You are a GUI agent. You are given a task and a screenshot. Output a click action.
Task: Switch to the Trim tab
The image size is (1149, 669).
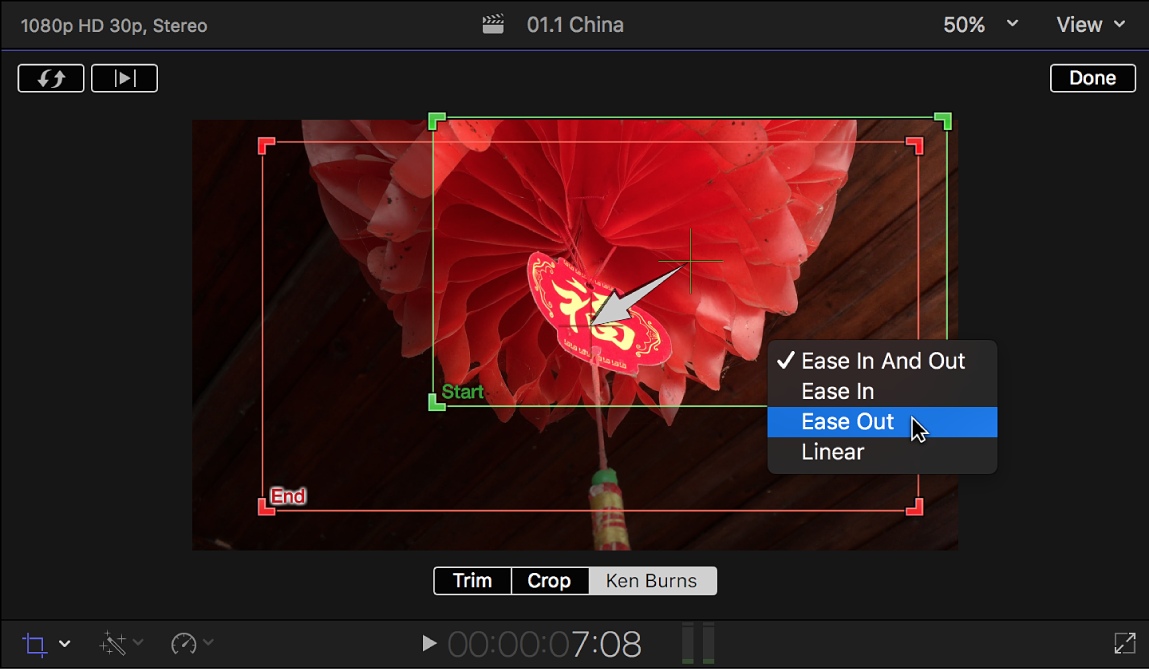tap(471, 580)
